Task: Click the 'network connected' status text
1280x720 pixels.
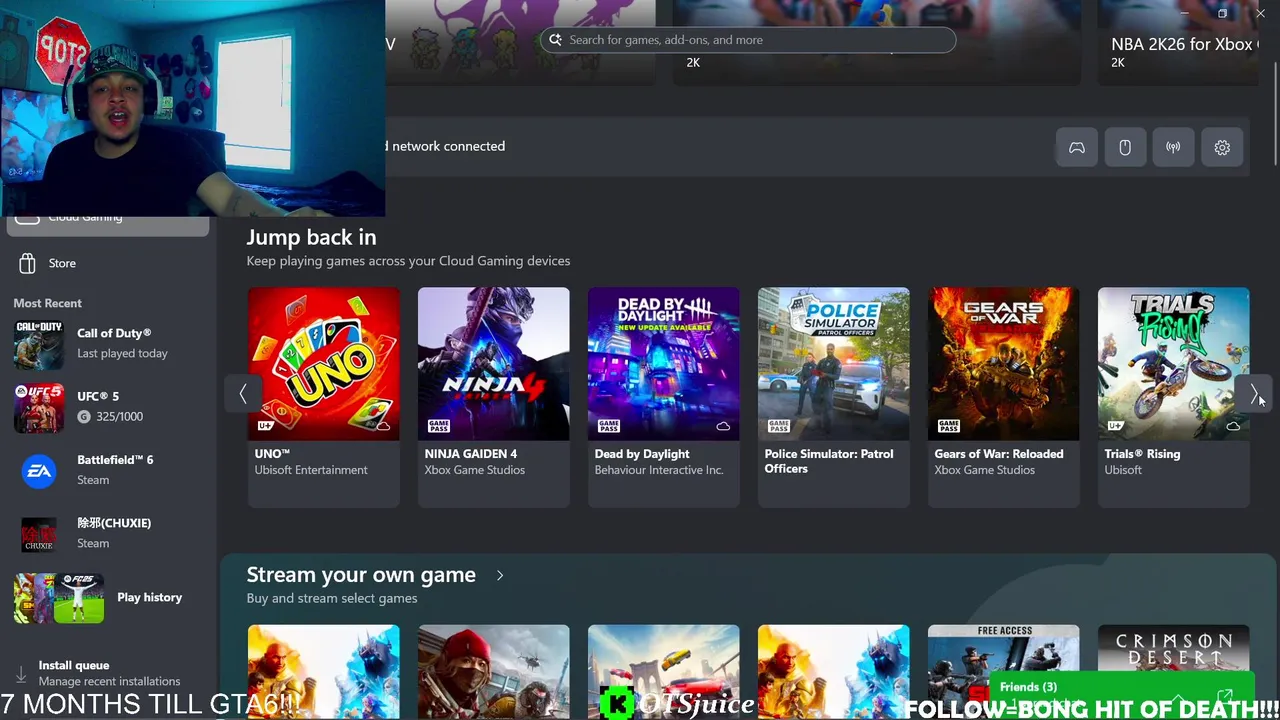Action: [448, 146]
